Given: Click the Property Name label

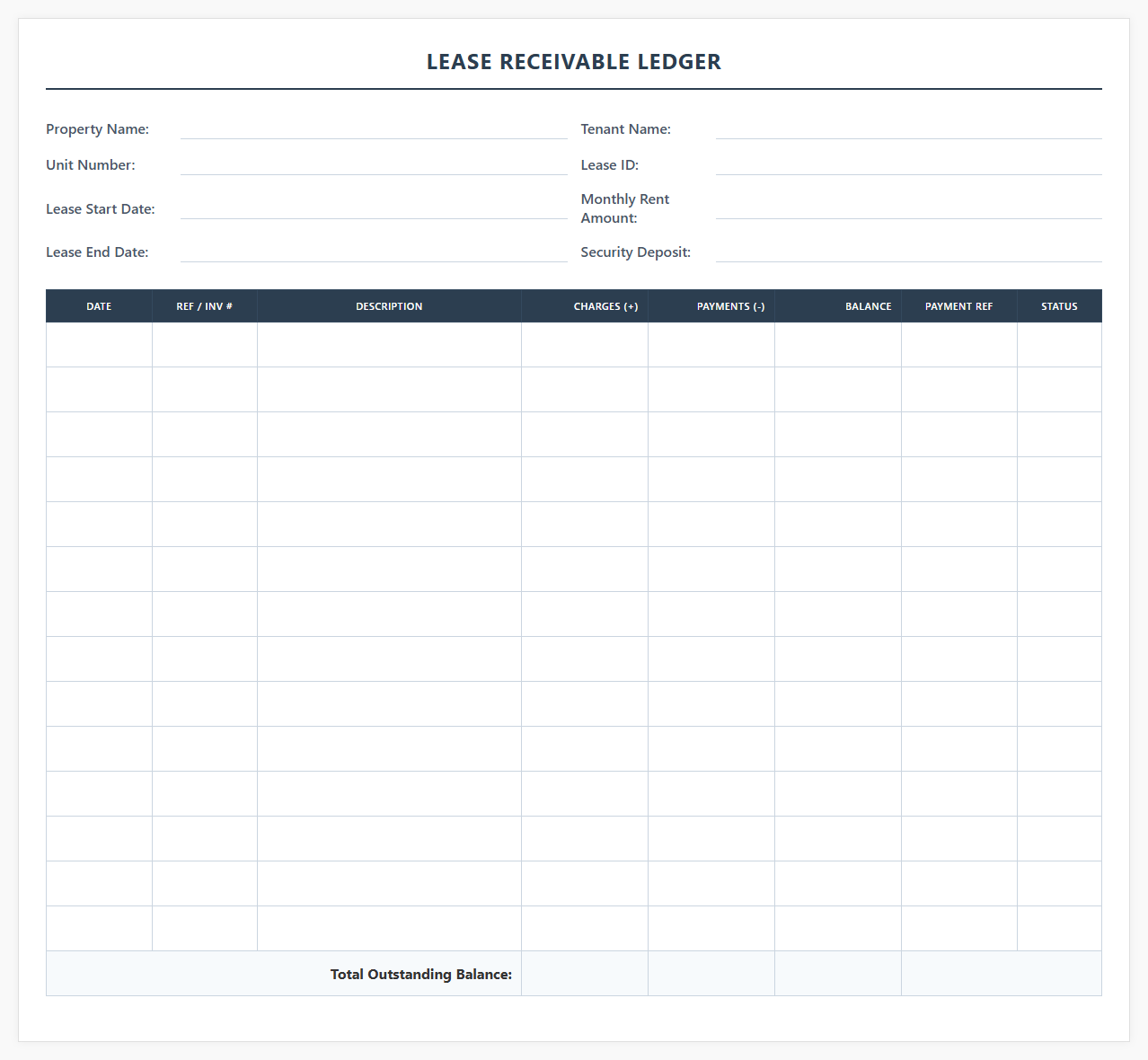Looking at the screenshot, I should [97, 129].
